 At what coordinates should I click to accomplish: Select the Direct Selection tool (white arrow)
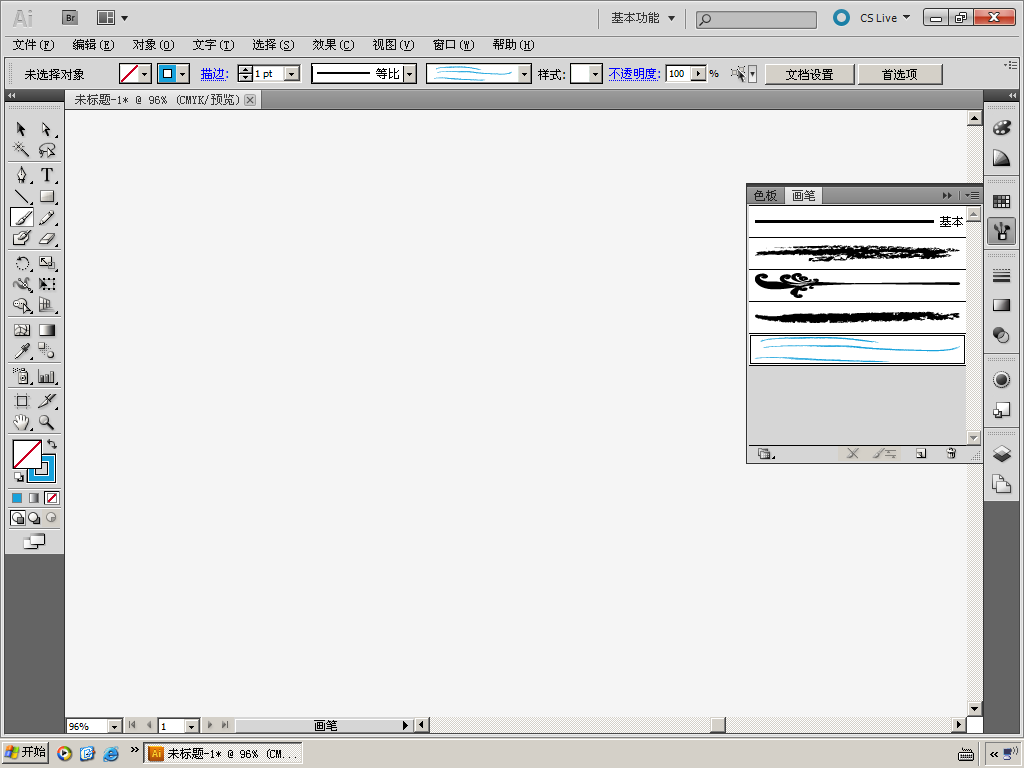(x=46, y=129)
